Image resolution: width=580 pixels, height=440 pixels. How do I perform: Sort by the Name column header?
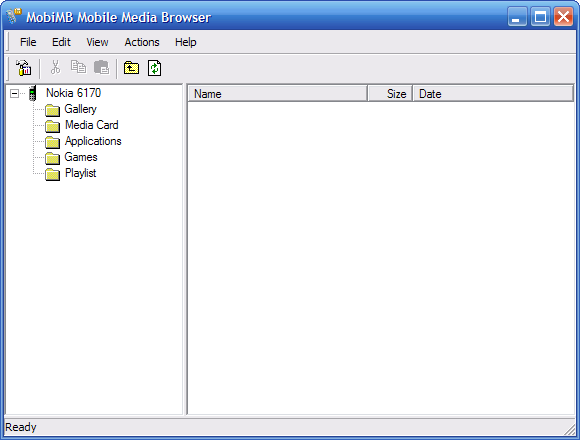click(278, 94)
